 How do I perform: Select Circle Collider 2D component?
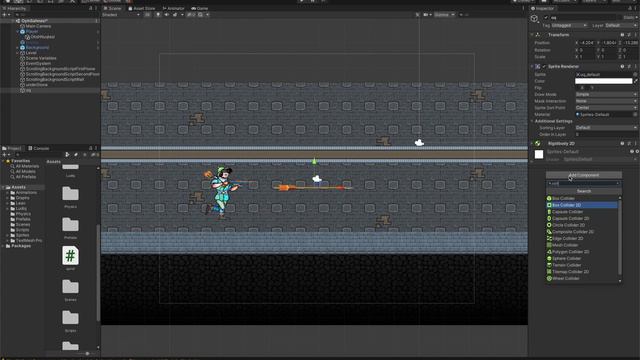pyautogui.click(x=582, y=225)
